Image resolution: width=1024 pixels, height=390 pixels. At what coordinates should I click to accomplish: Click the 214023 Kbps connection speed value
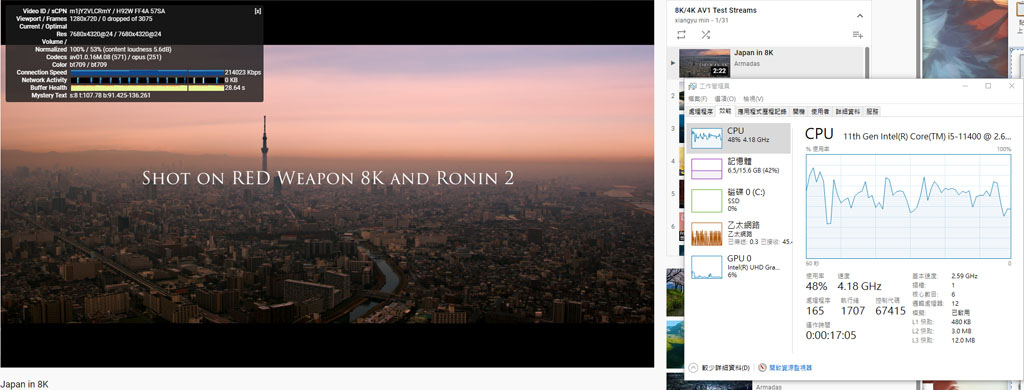pyautogui.click(x=243, y=73)
